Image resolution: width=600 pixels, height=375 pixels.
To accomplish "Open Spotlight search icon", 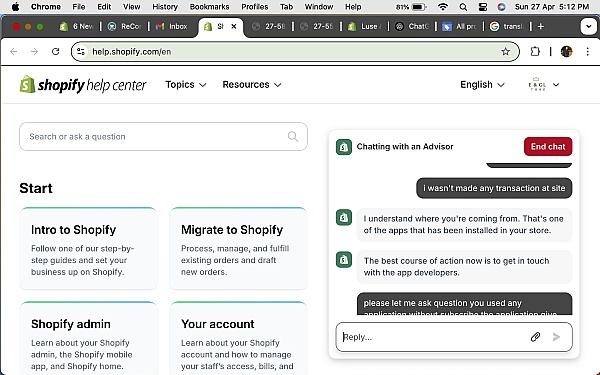I will click(463, 7).
